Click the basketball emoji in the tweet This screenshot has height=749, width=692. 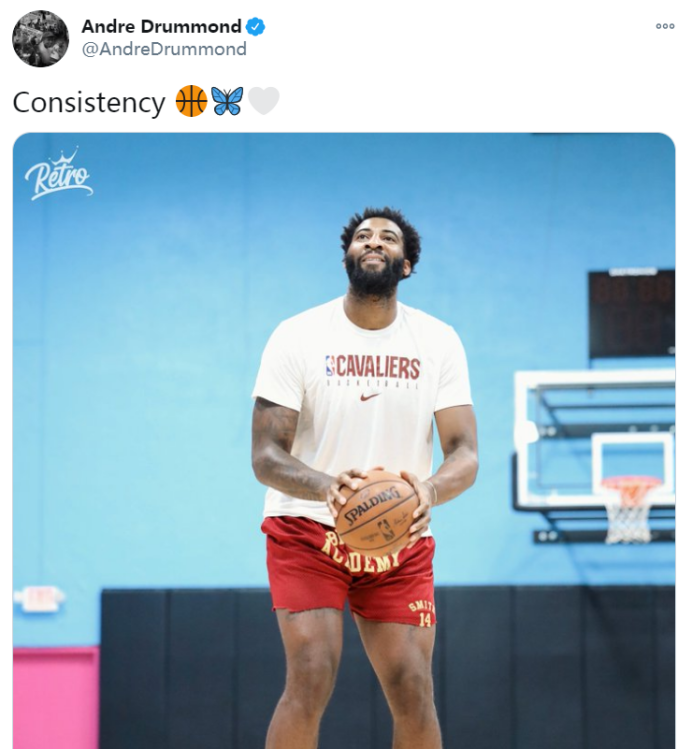[x=192, y=101]
